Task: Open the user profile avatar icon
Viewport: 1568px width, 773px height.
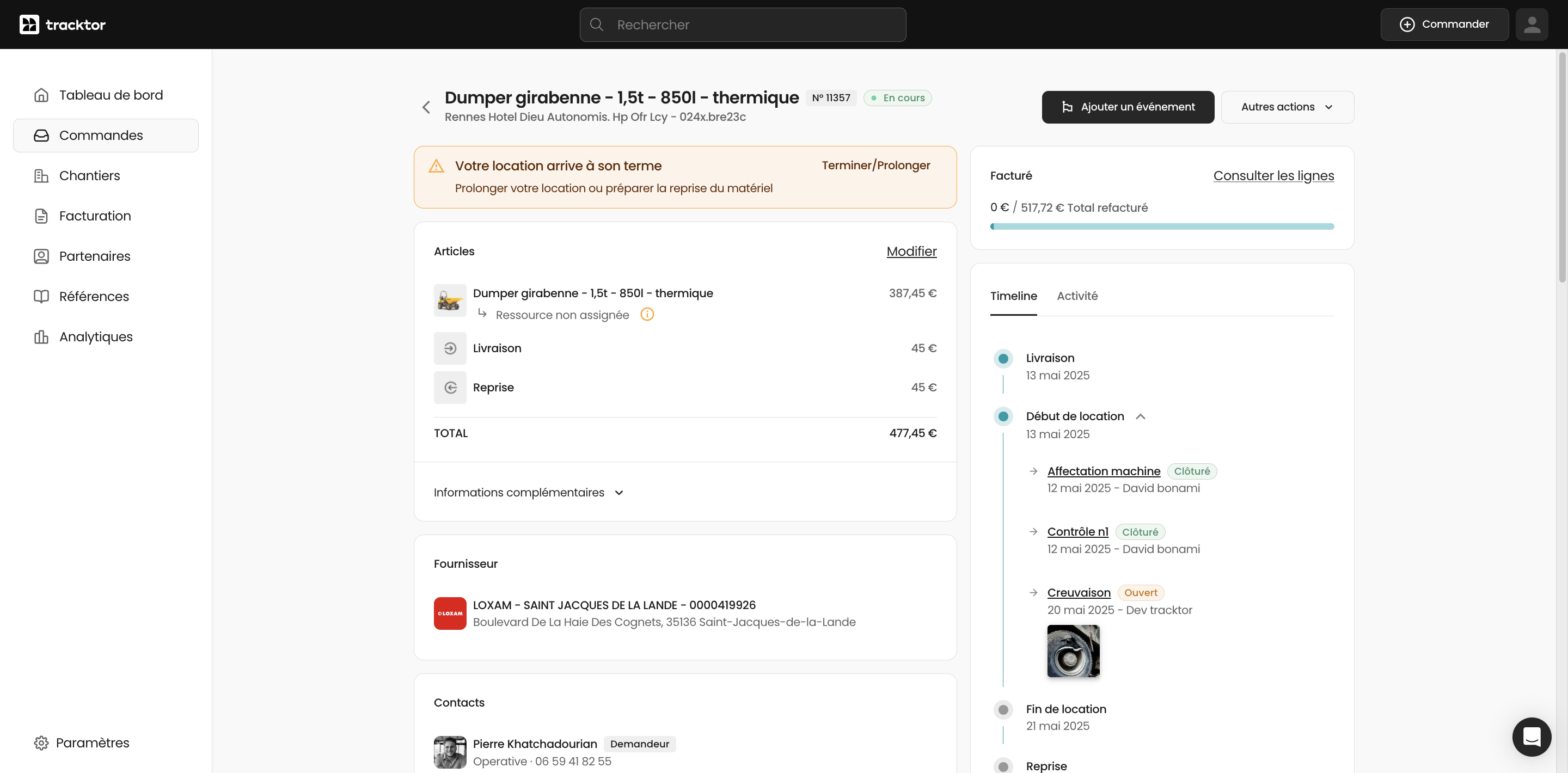Action: [1532, 24]
